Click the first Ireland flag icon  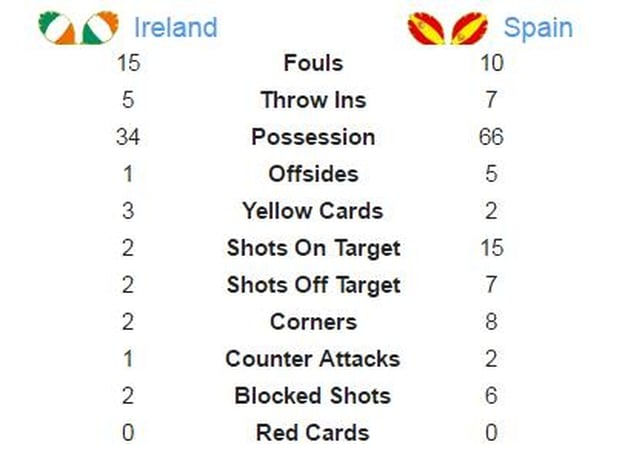[57, 28]
